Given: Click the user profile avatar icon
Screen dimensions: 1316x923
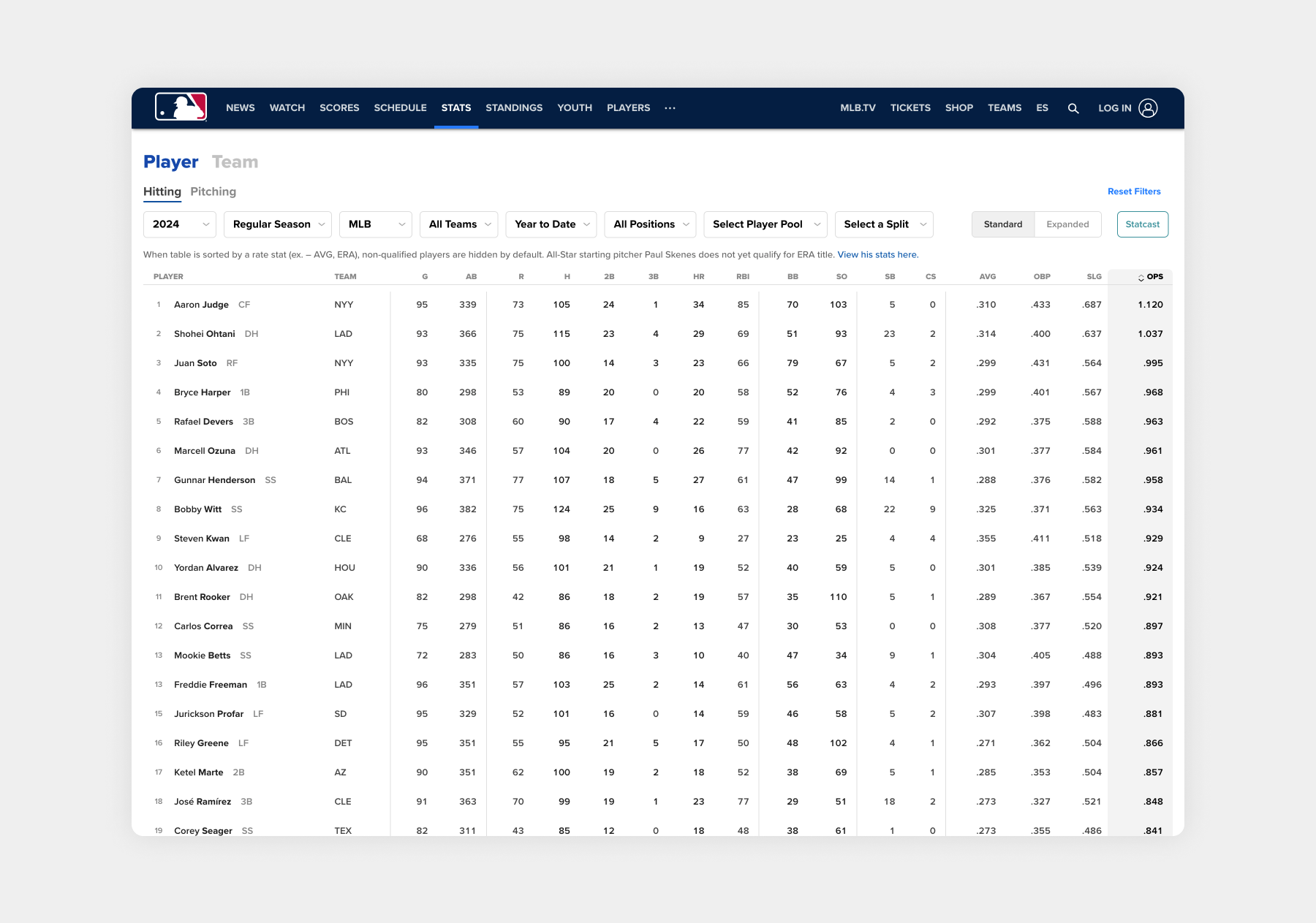Looking at the screenshot, I should click(1148, 108).
